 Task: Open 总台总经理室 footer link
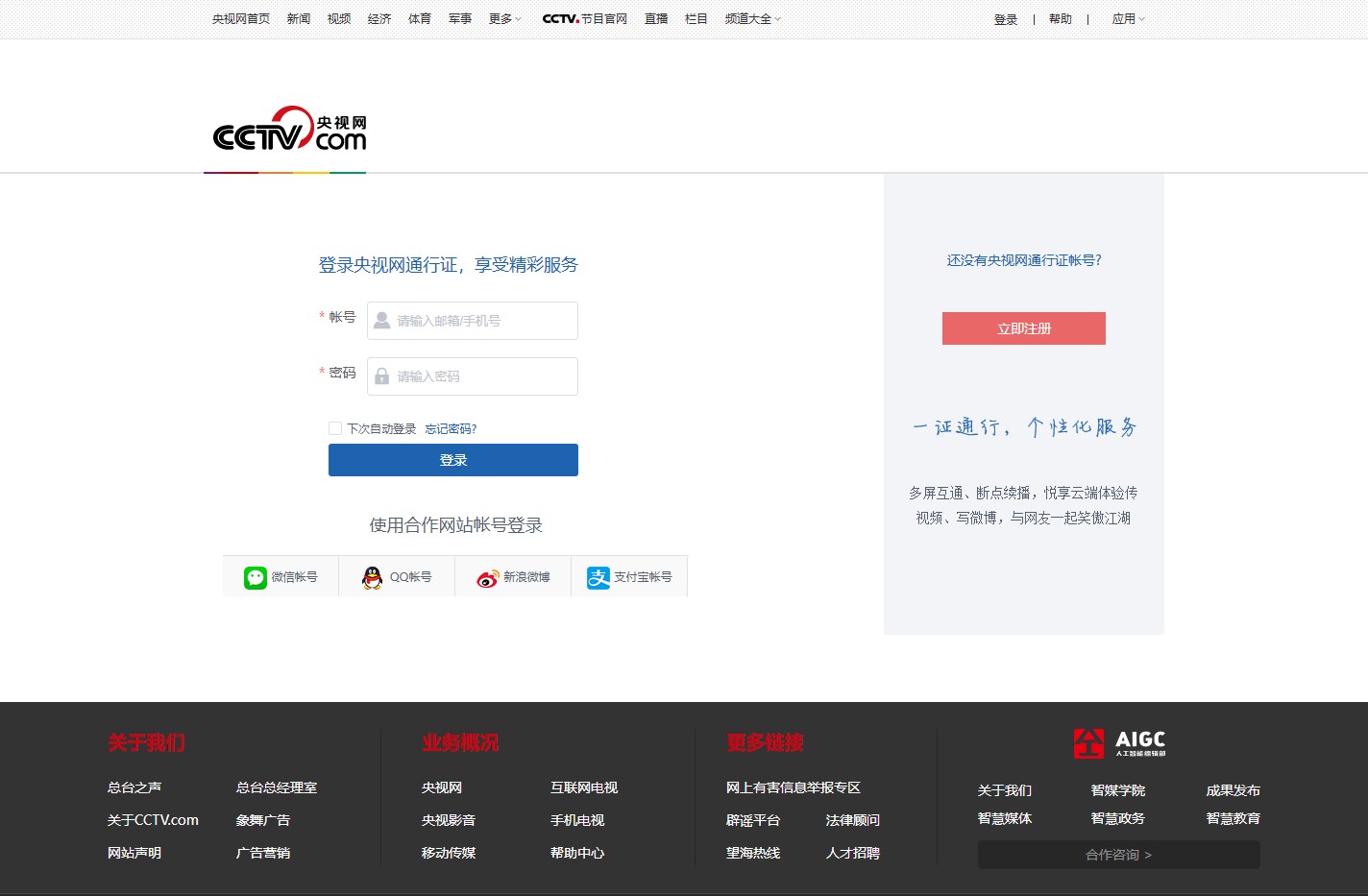coord(277,787)
